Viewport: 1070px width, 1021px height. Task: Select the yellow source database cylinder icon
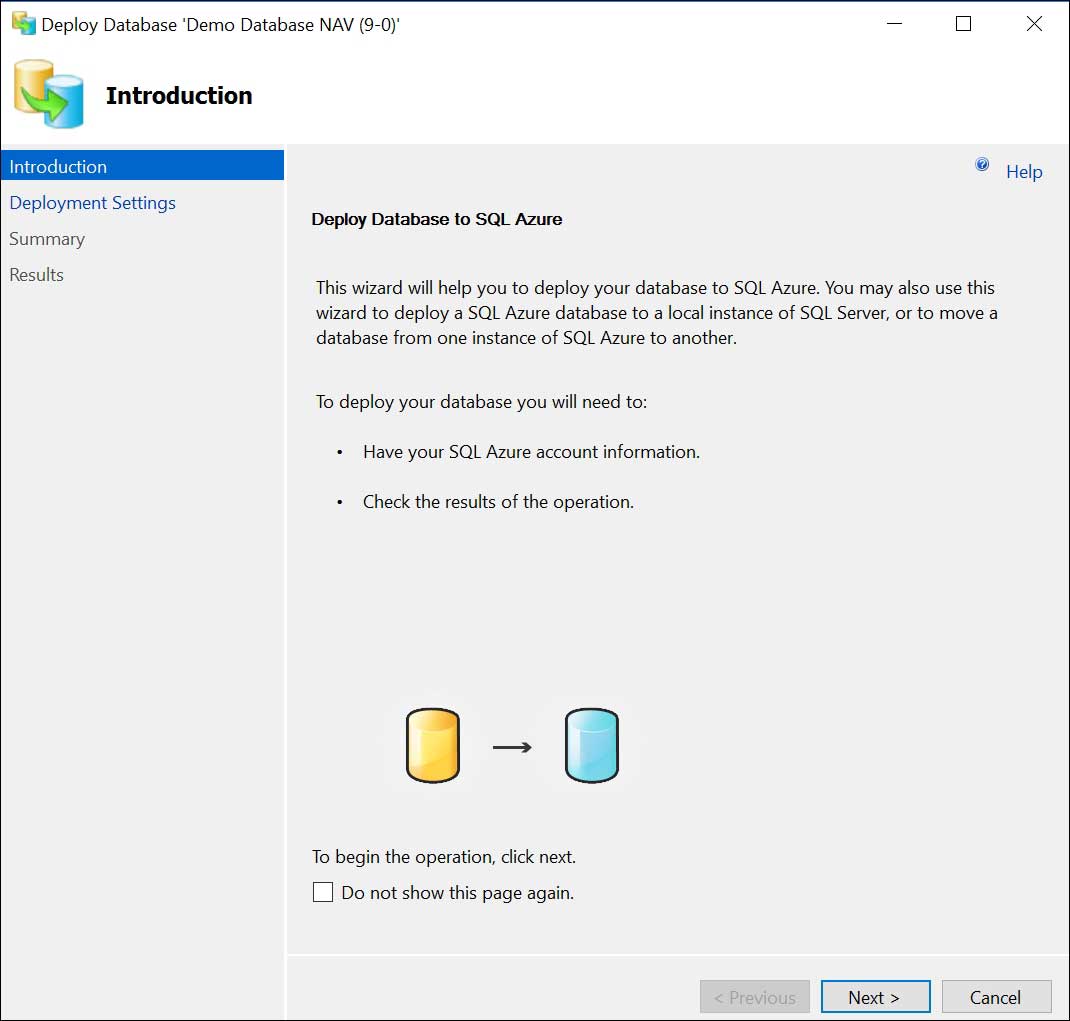pos(433,745)
